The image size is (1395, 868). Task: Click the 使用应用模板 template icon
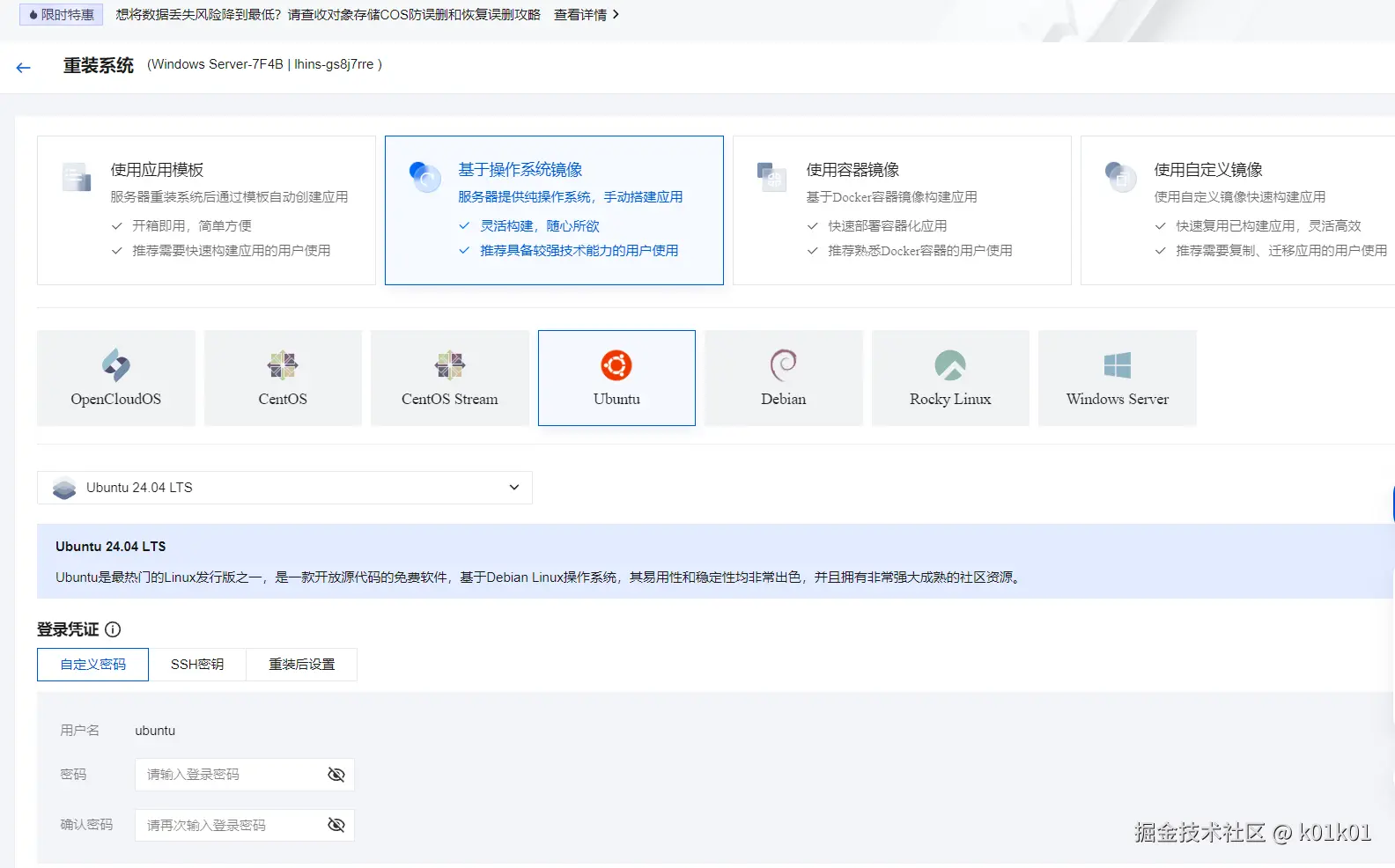77,177
